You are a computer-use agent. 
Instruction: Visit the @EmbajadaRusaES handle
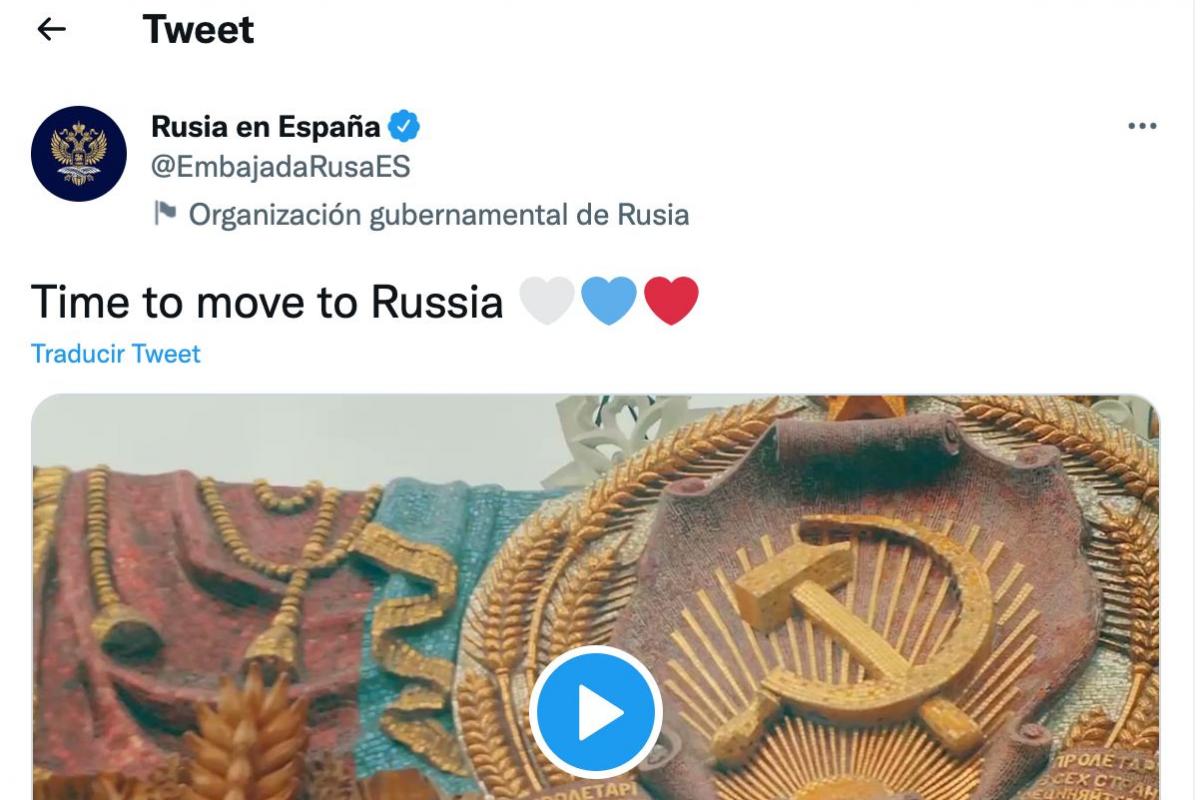tap(280, 166)
